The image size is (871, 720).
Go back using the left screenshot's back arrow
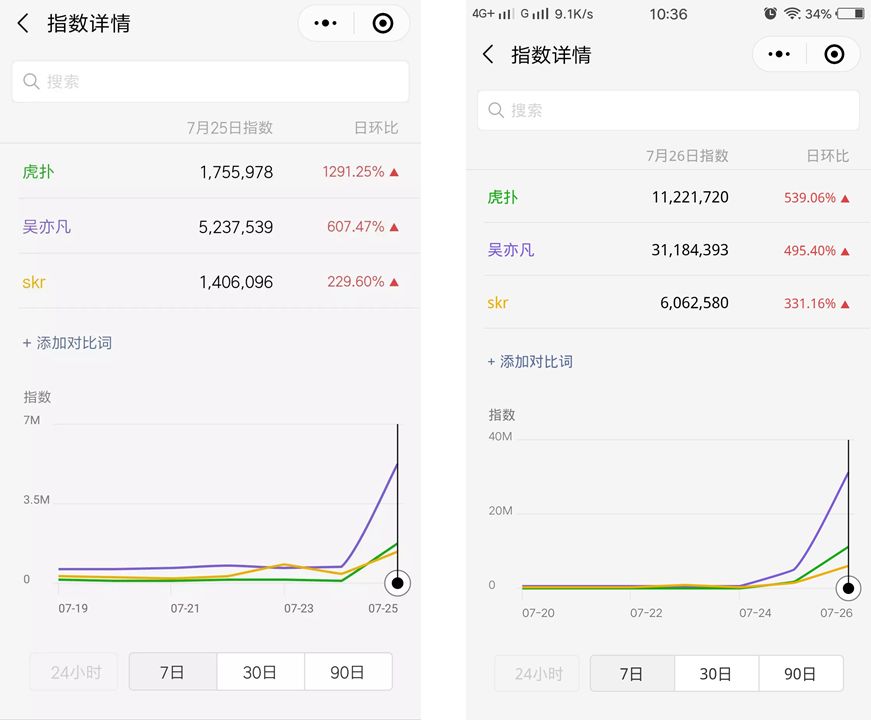[23, 23]
